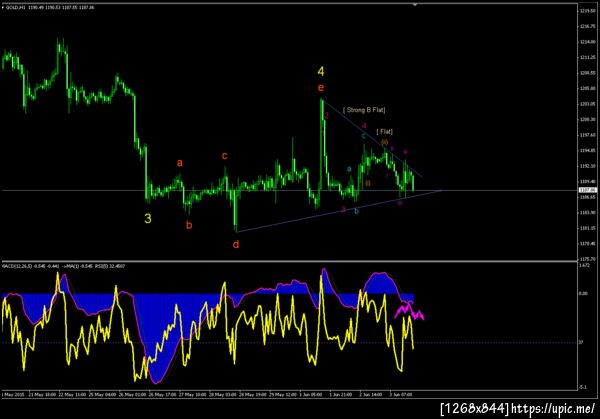This screenshot has height=419, width=600.
Task: Select the descending upper triangle trendline
Action: (x=371, y=138)
